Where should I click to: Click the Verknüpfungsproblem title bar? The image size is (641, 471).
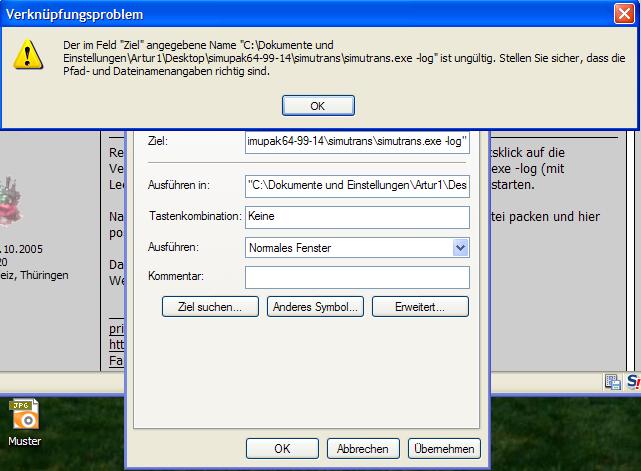[x=300, y=15]
